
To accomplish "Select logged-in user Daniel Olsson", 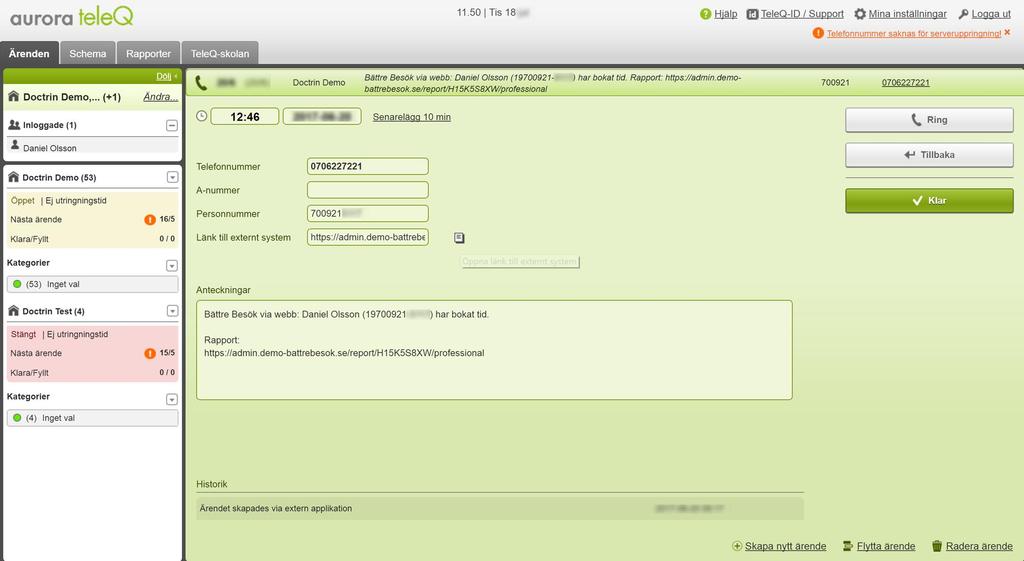I will click(92, 148).
